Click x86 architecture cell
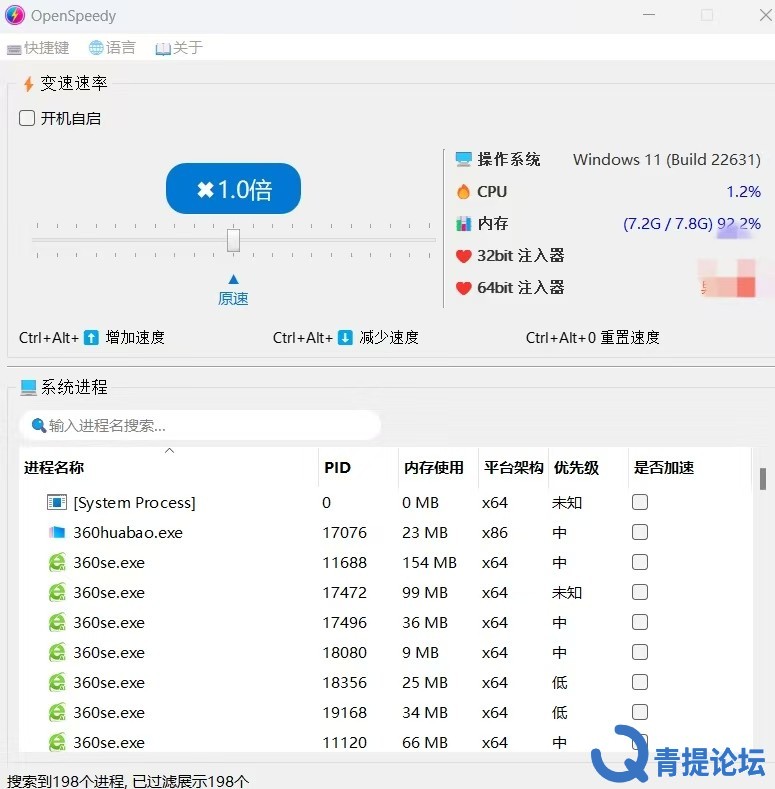775x789 pixels. (x=495, y=532)
